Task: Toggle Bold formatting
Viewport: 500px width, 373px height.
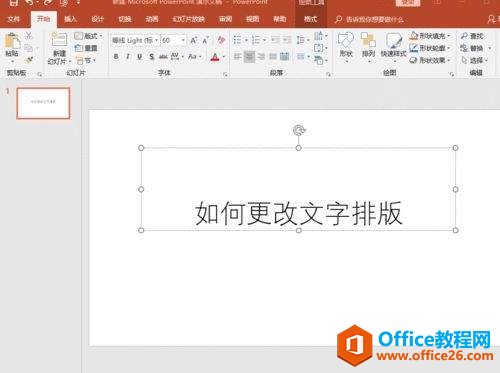Action: [x=116, y=57]
